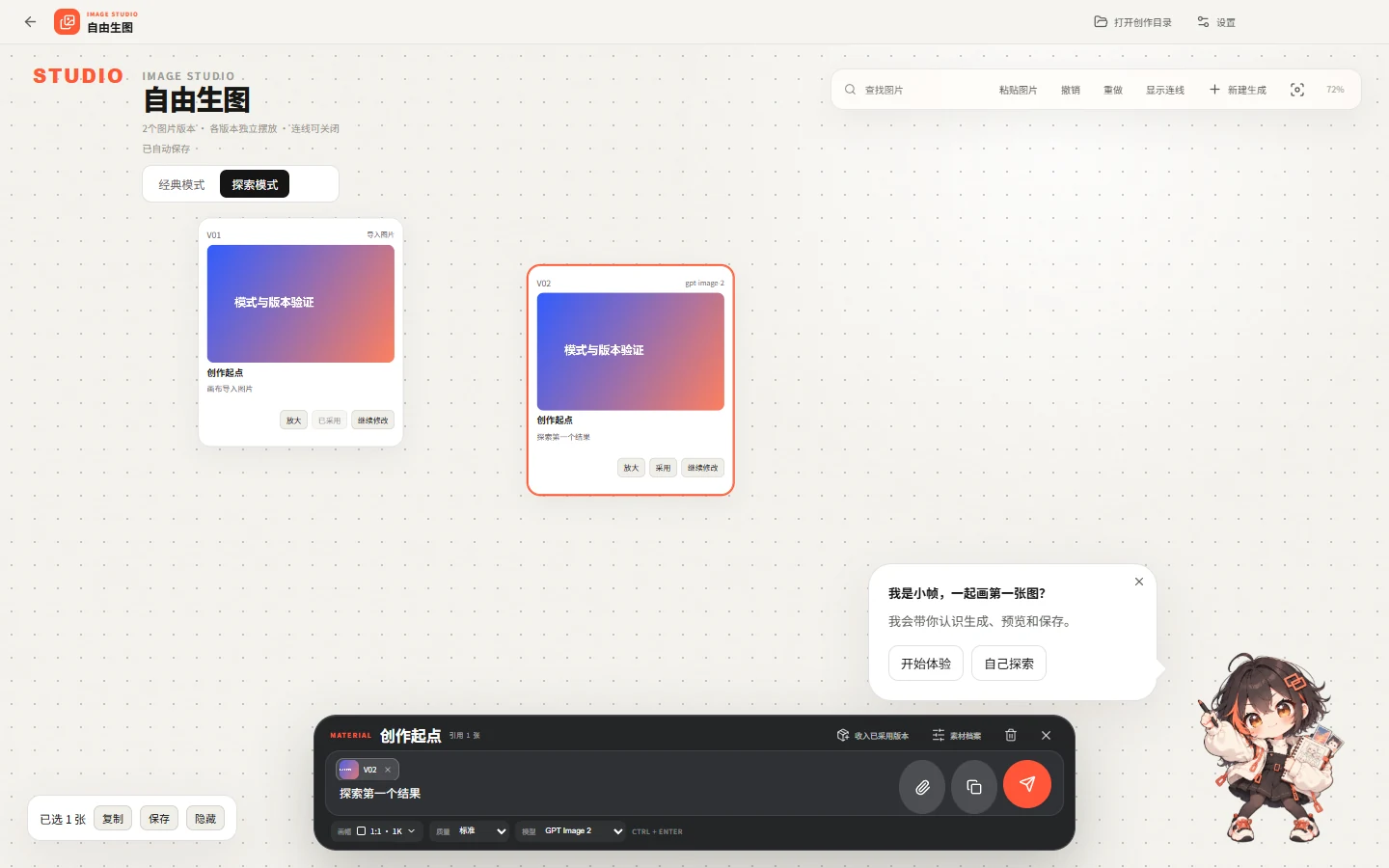Close the 创作起点 prompt panel

click(1046, 735)
